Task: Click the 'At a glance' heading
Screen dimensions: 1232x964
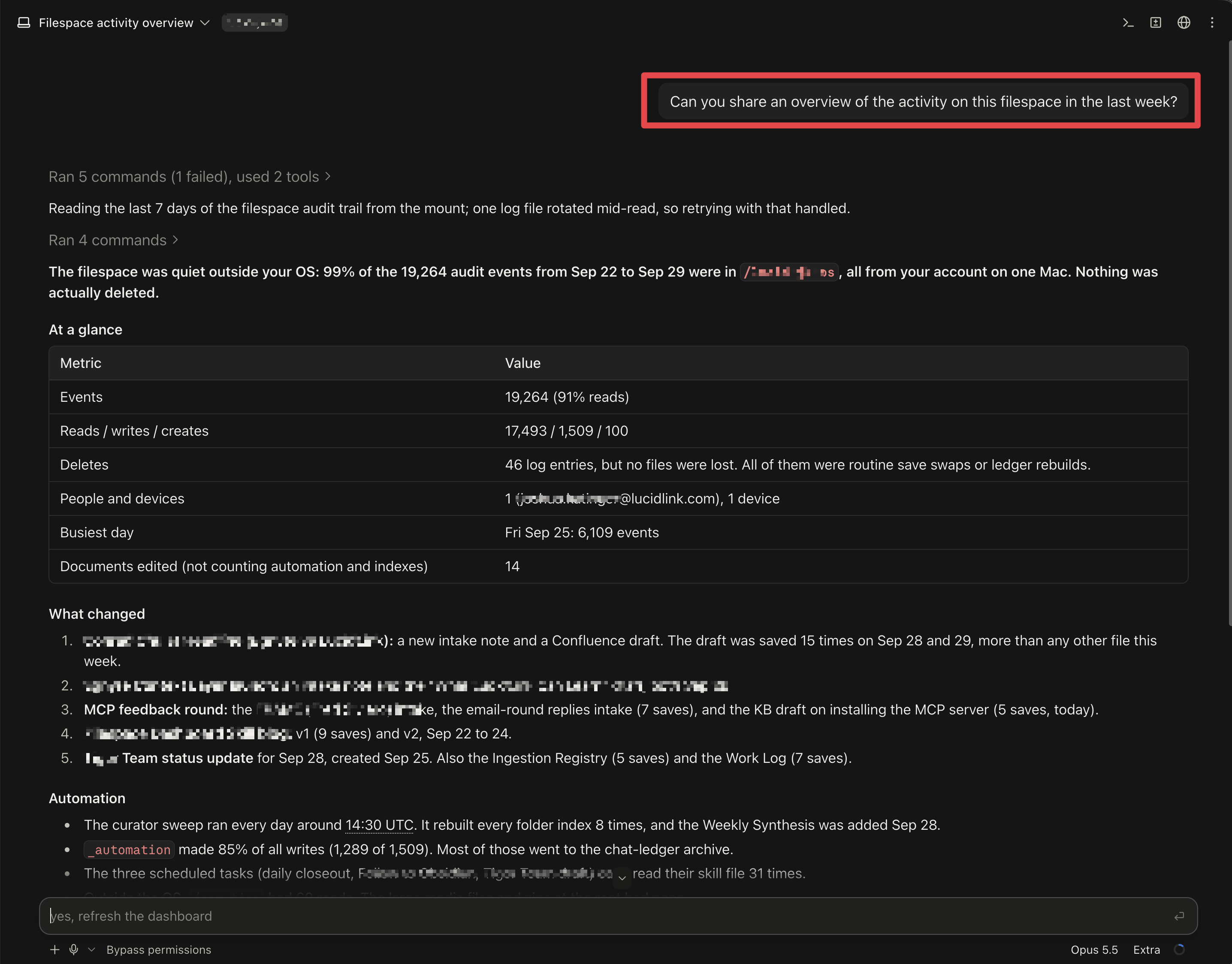Action: click(x=85, y=330)
